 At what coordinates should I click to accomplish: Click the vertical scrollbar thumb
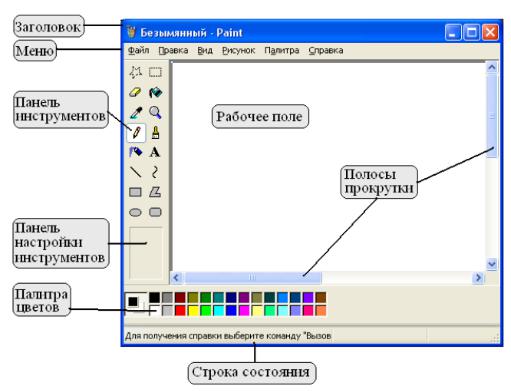(x=492, y=116)
